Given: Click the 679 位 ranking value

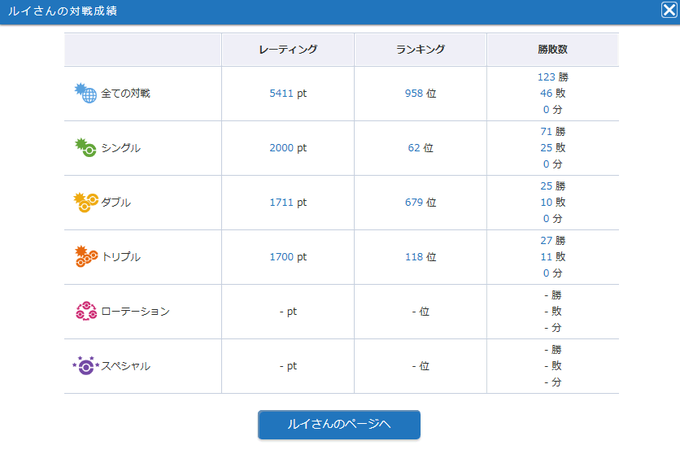Looking at the screenshot, I should [x=420, y=203].
